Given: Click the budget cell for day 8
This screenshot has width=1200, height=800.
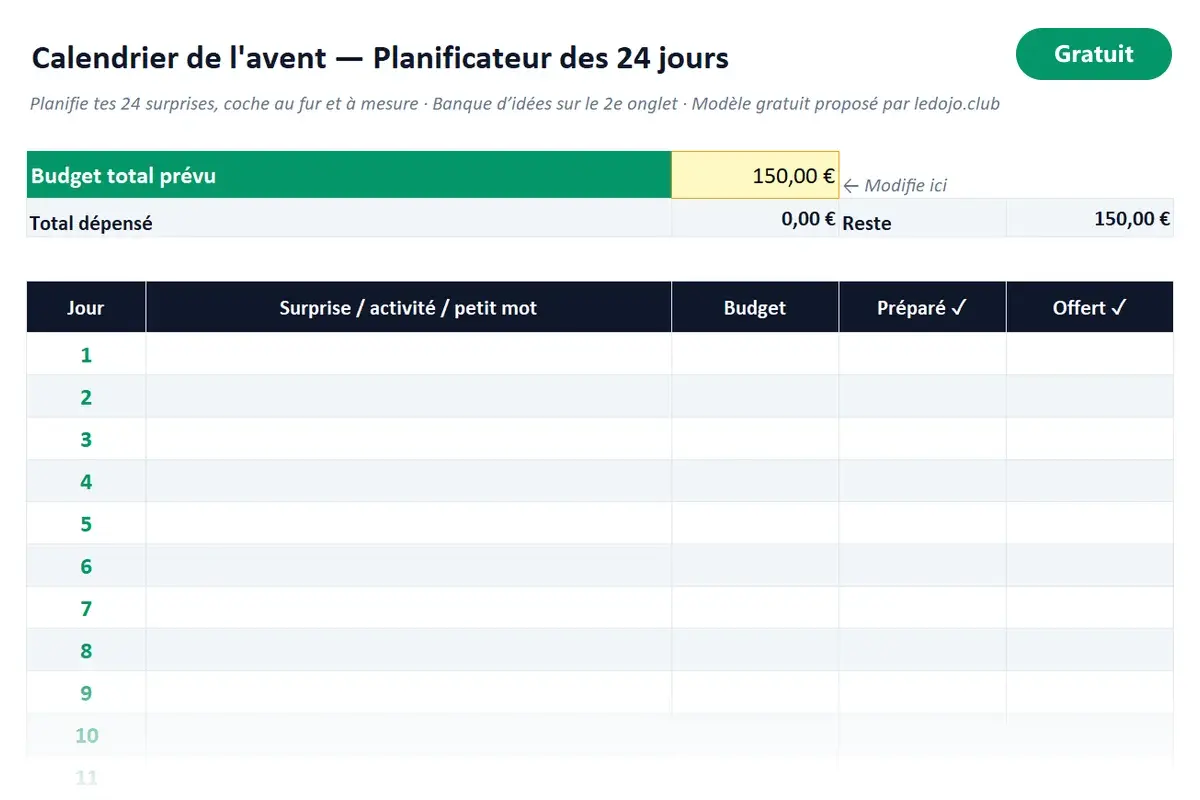Looking at the screenshot, I should (755, 650).
